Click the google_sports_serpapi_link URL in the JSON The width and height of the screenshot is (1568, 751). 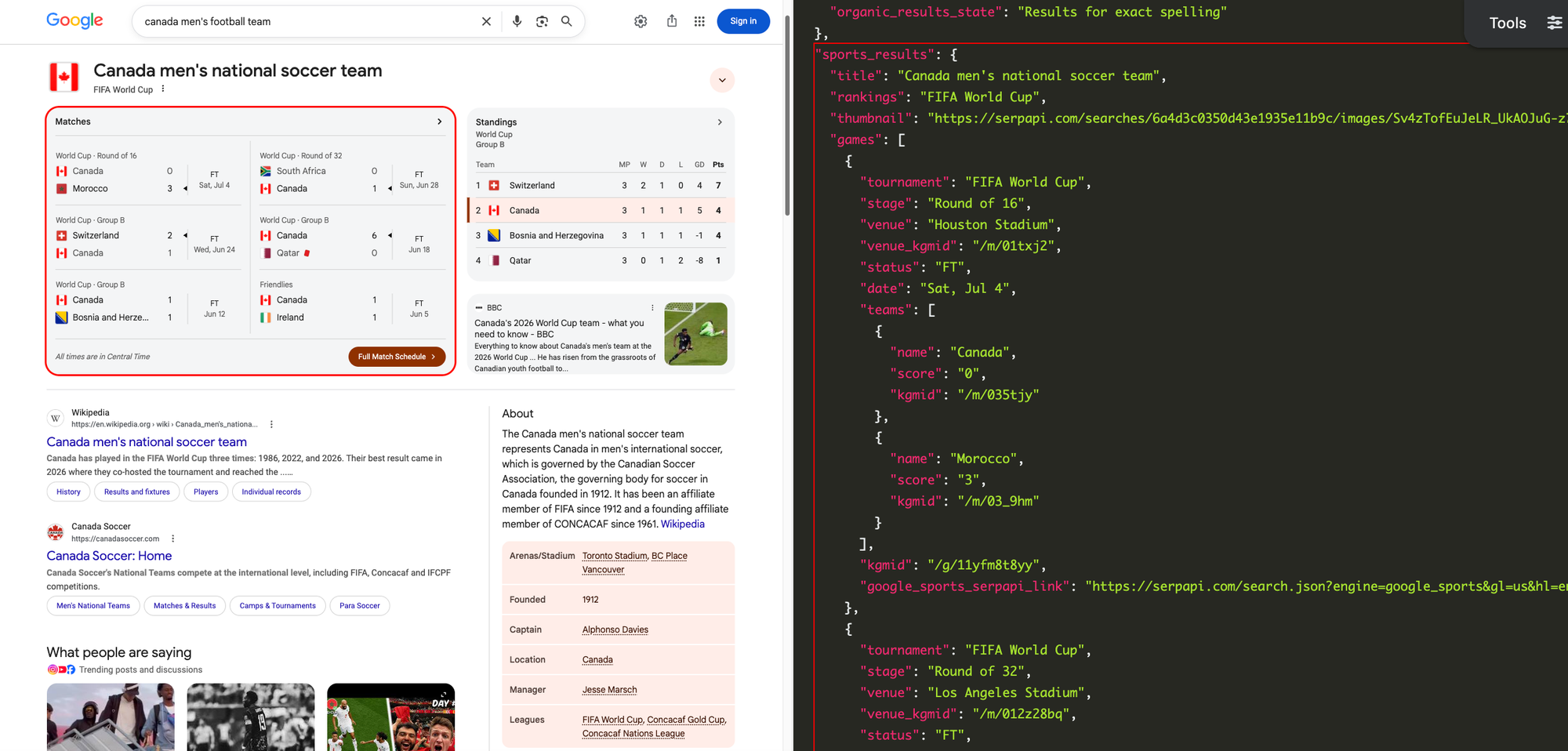(x=1327, y=586)
